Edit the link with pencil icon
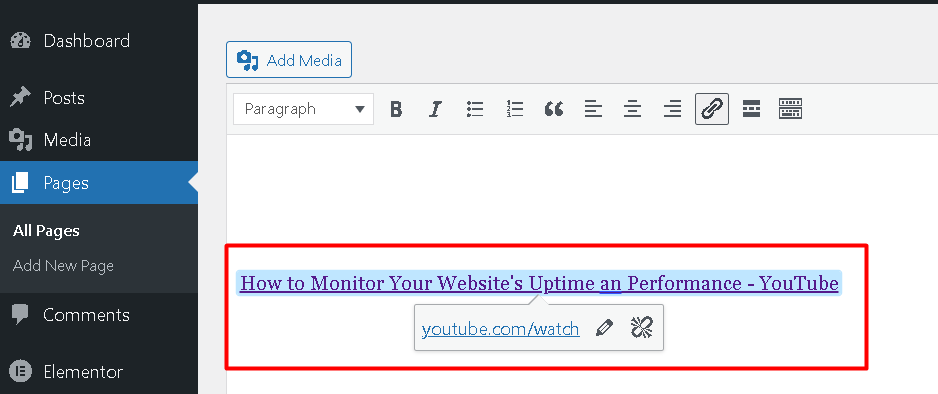The image size is (938, 394). [x=605, y=328]
